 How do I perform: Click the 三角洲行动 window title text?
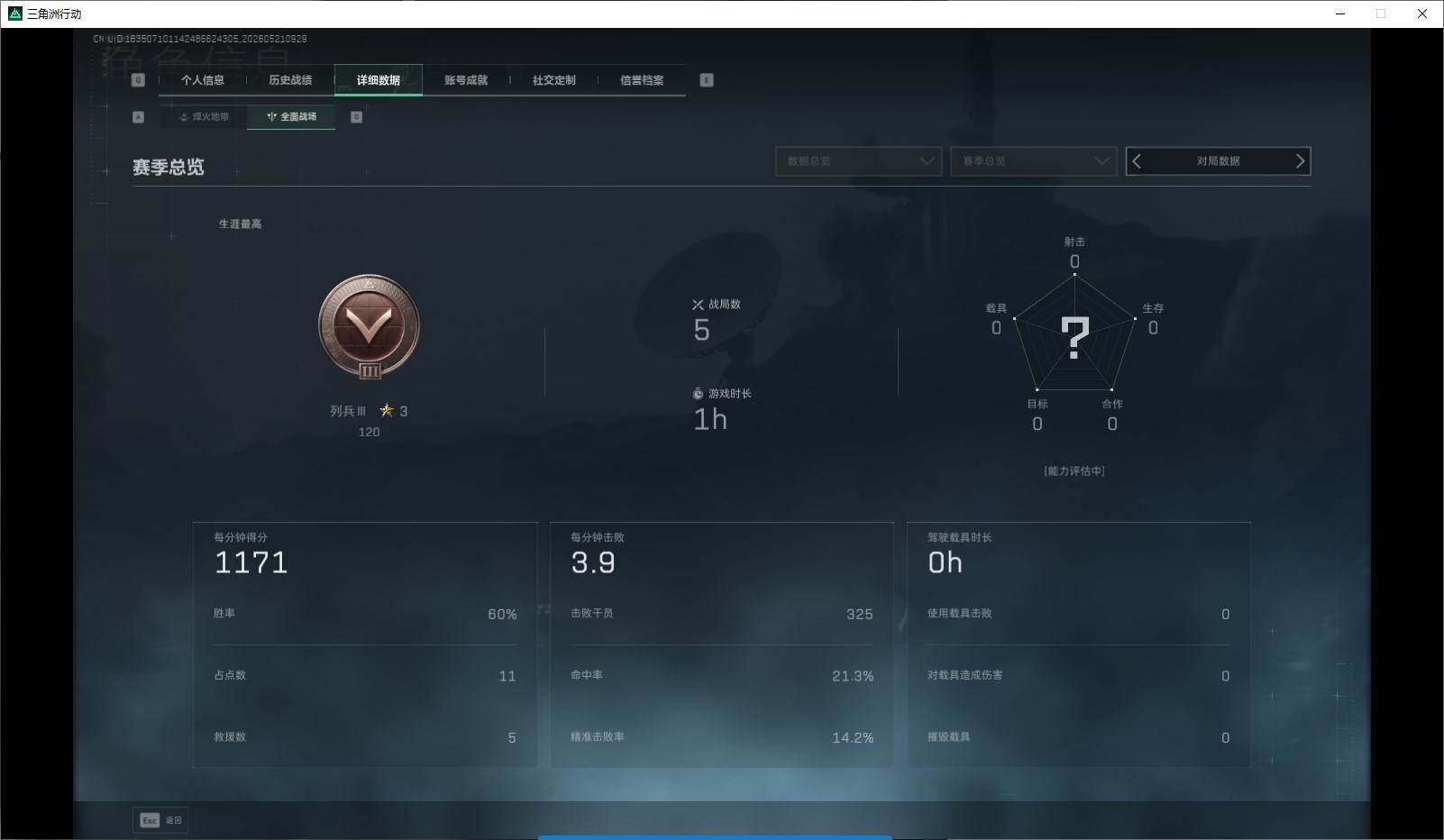coord(54,14)
